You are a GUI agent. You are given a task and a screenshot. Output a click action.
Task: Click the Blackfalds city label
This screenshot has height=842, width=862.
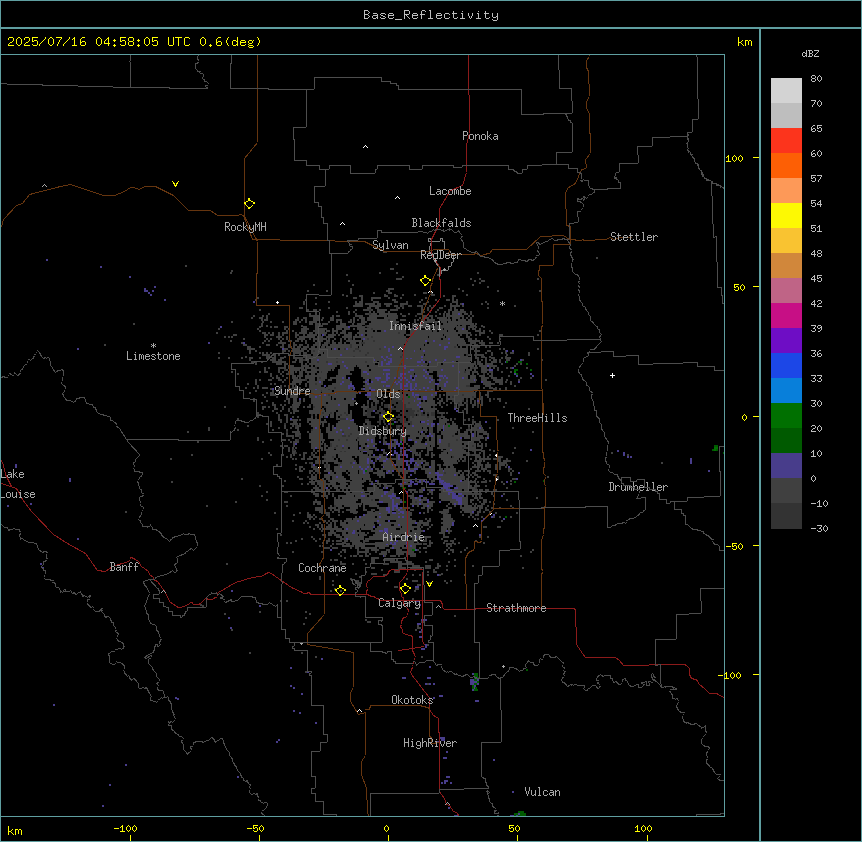point(441,223)
